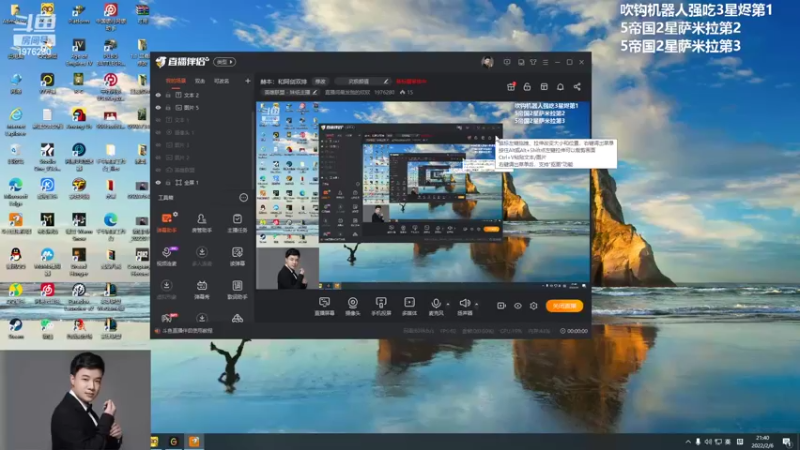
Task: Click the bell notification icon
Action: [x=560, y=87]
